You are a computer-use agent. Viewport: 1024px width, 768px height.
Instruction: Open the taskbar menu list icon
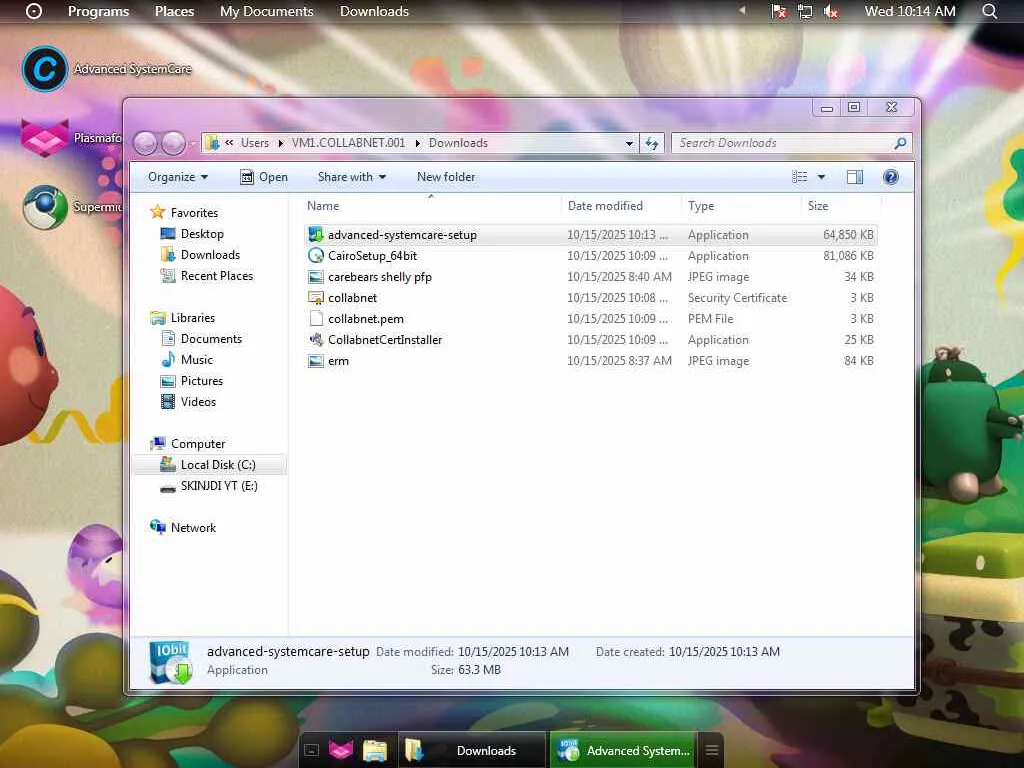tap(712, 750)
